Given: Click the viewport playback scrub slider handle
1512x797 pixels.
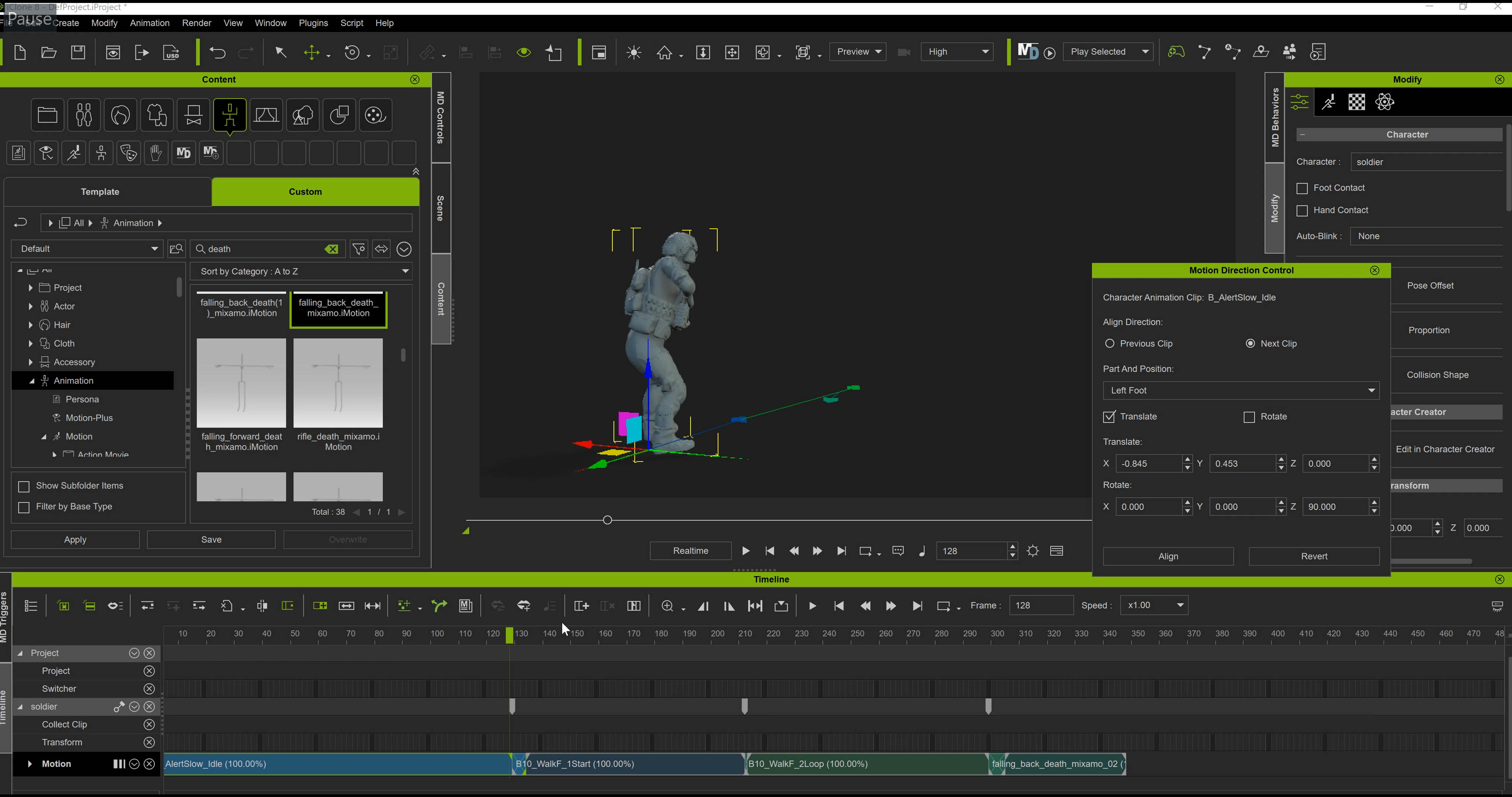Looking at the screenshot, I should (x=608, y=520).
